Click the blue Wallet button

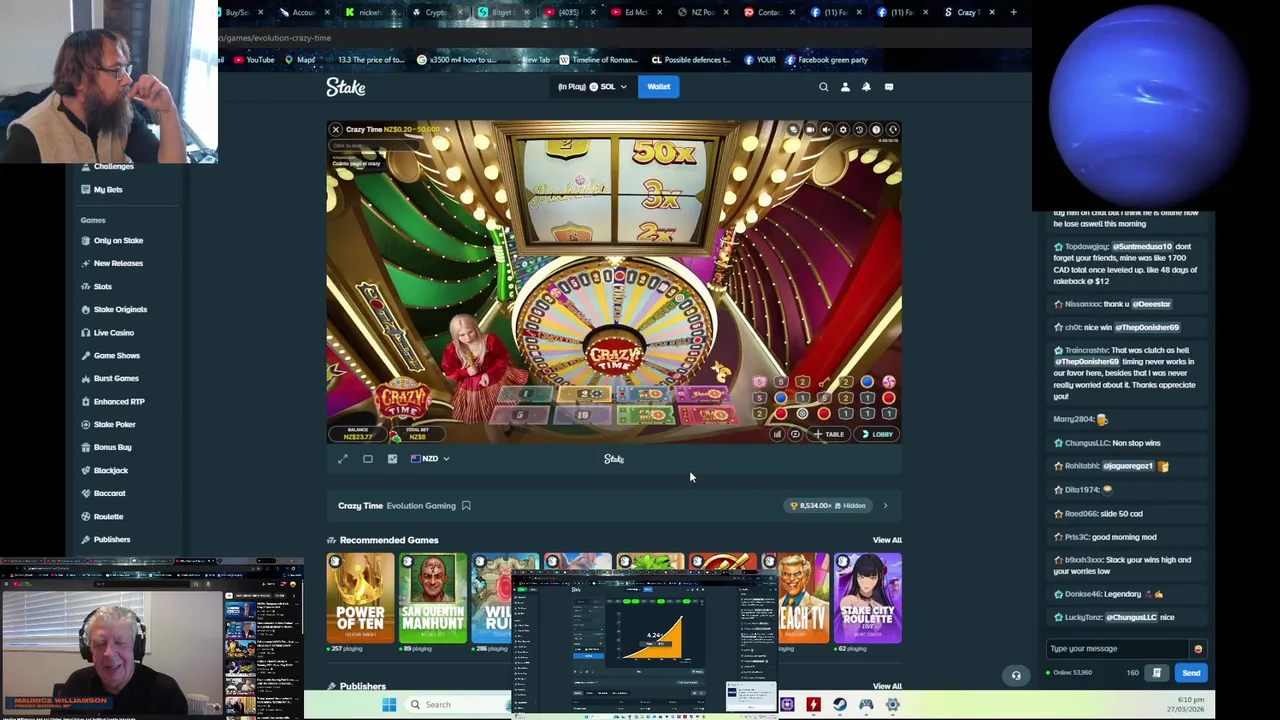click(x=659, y=87)
